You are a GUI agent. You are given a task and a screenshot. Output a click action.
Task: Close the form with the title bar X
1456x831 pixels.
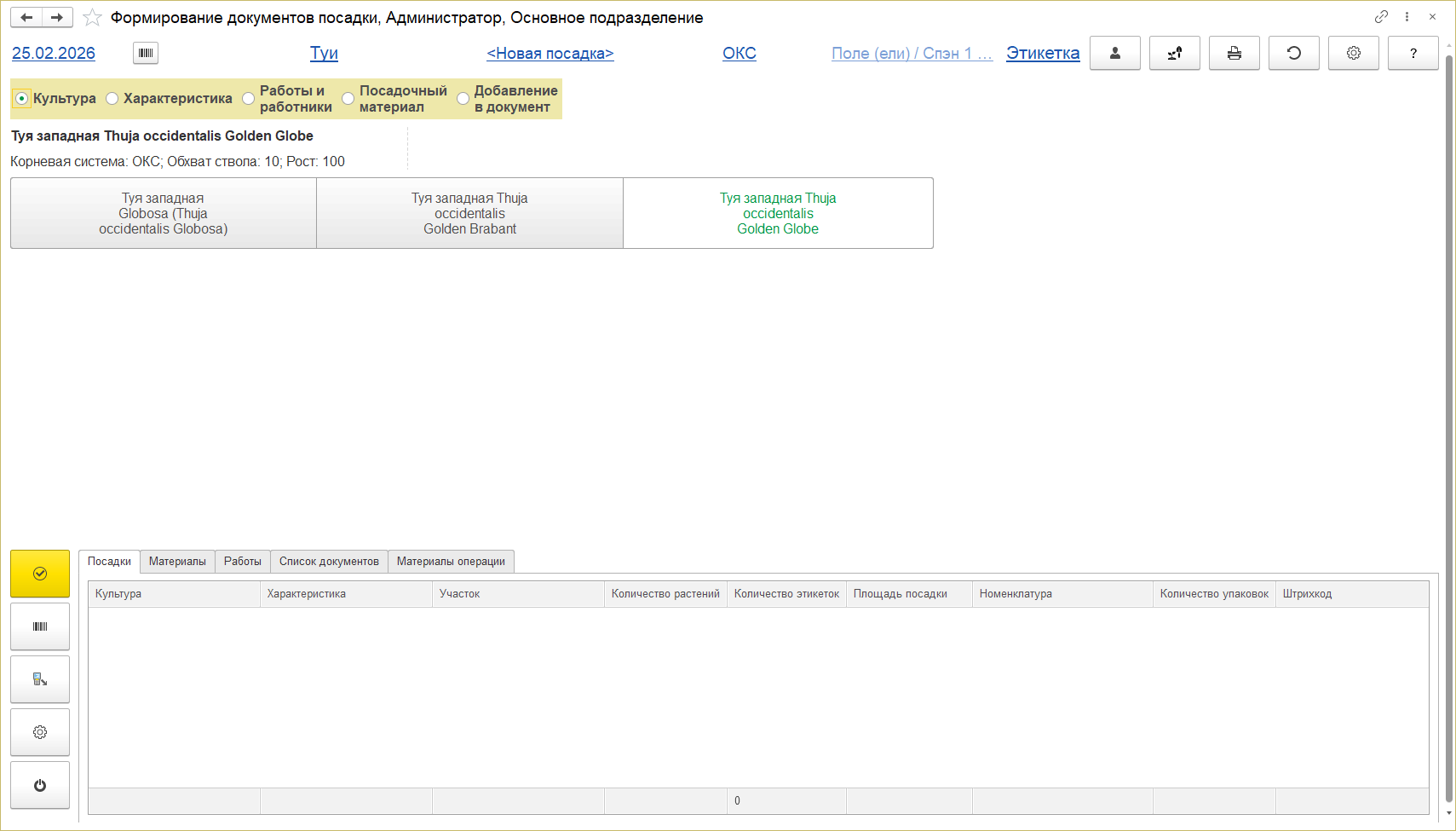click(x=1432, y=17)
